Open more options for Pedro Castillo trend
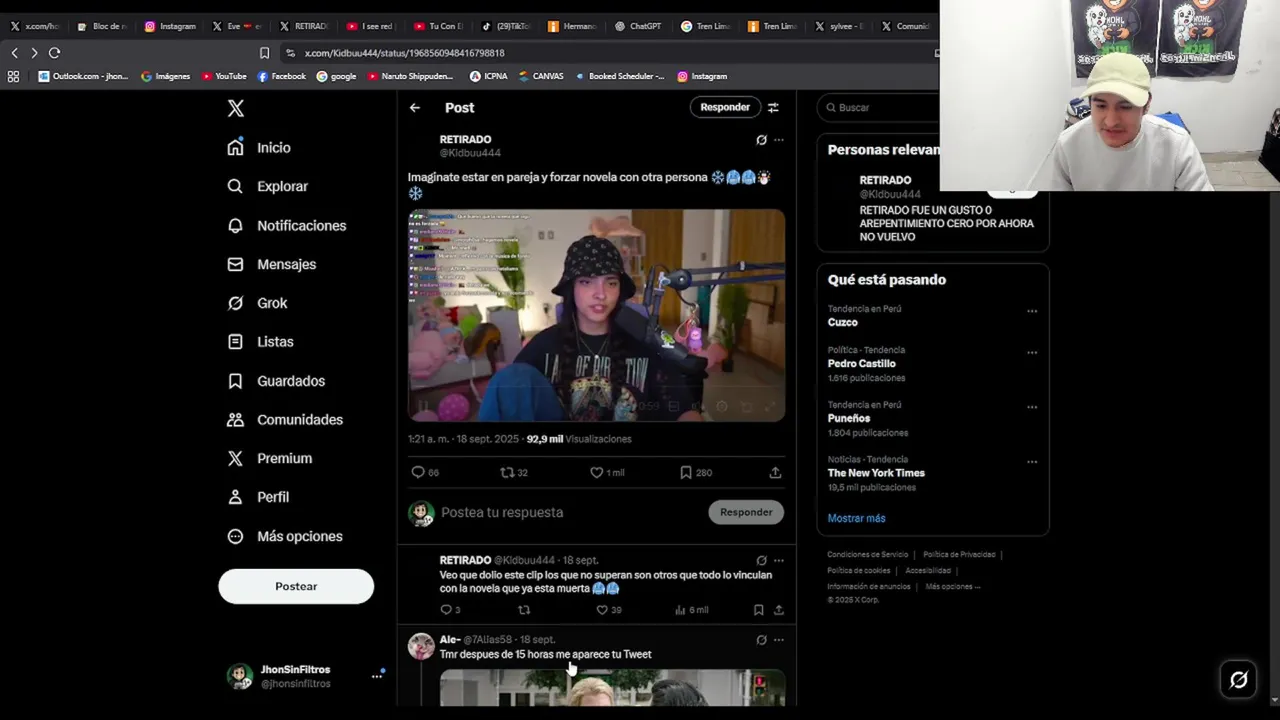The height and width of the screenshot is (720, 1280). coord(1032,353)
